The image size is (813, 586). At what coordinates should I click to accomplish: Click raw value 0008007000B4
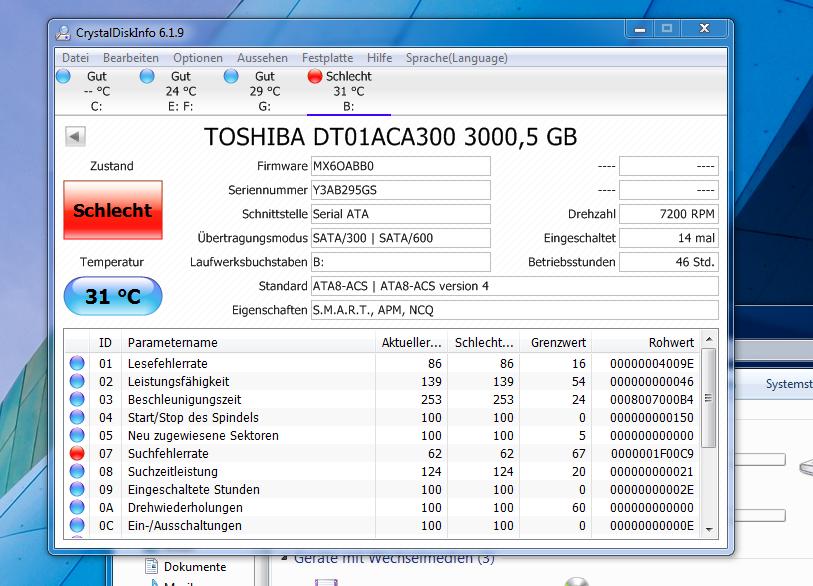pos(652,400)
